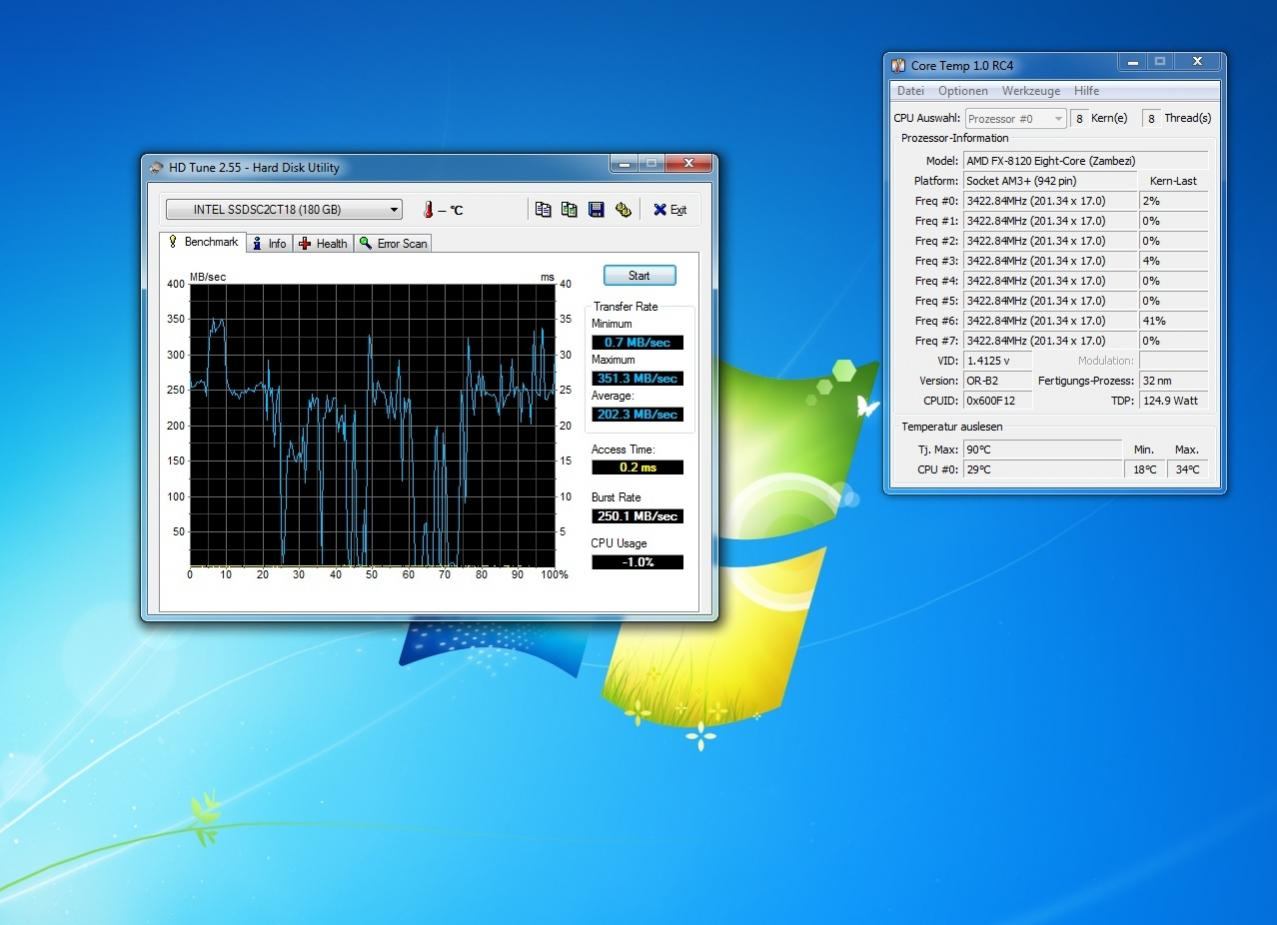
Task: Click the Tj. Max value 90°C
Action: coord(1043,450)
